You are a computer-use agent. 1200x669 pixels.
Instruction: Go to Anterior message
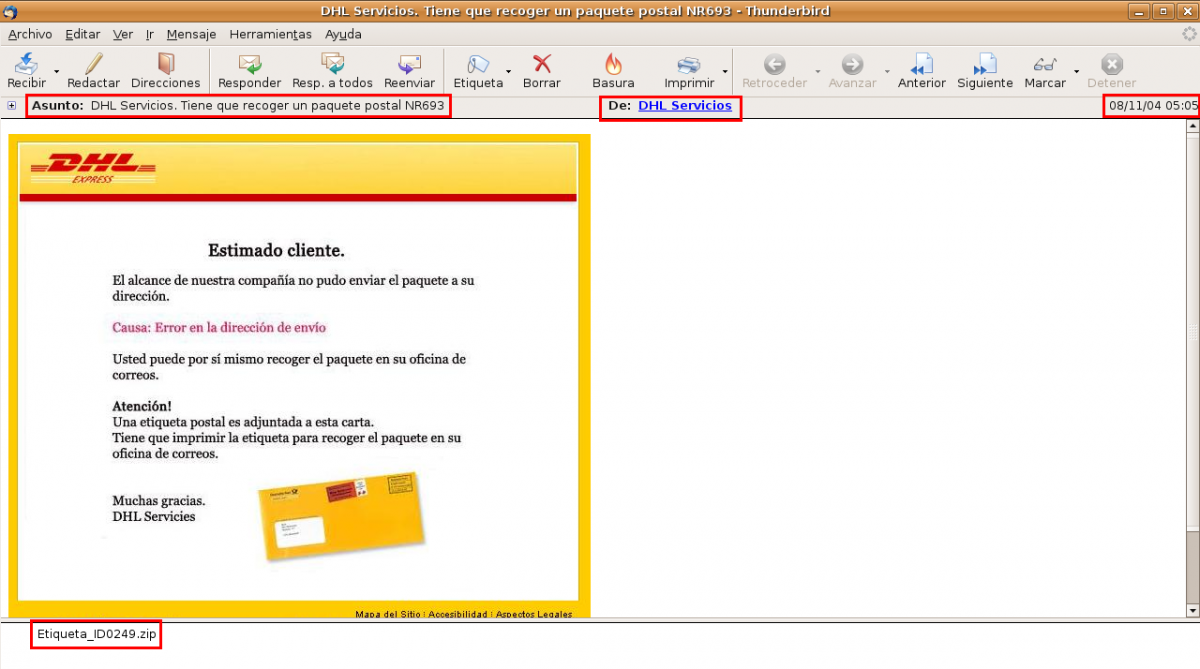tap(921, 71)
